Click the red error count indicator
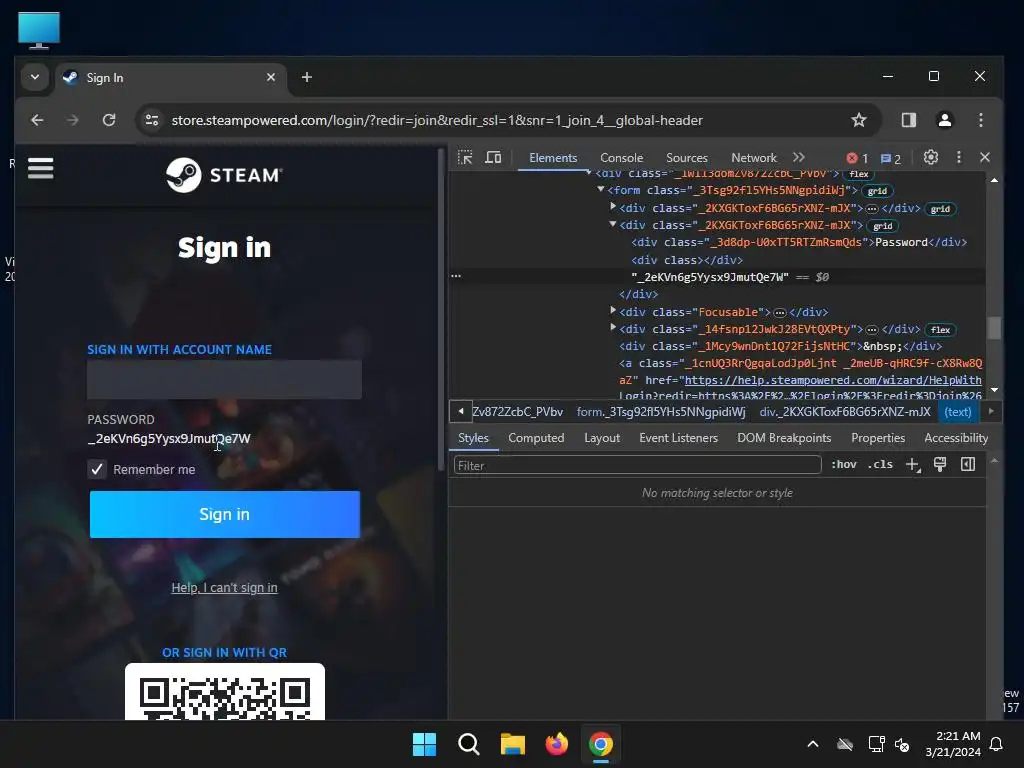This screenshot has width=1024, height=768. [857, 158]
